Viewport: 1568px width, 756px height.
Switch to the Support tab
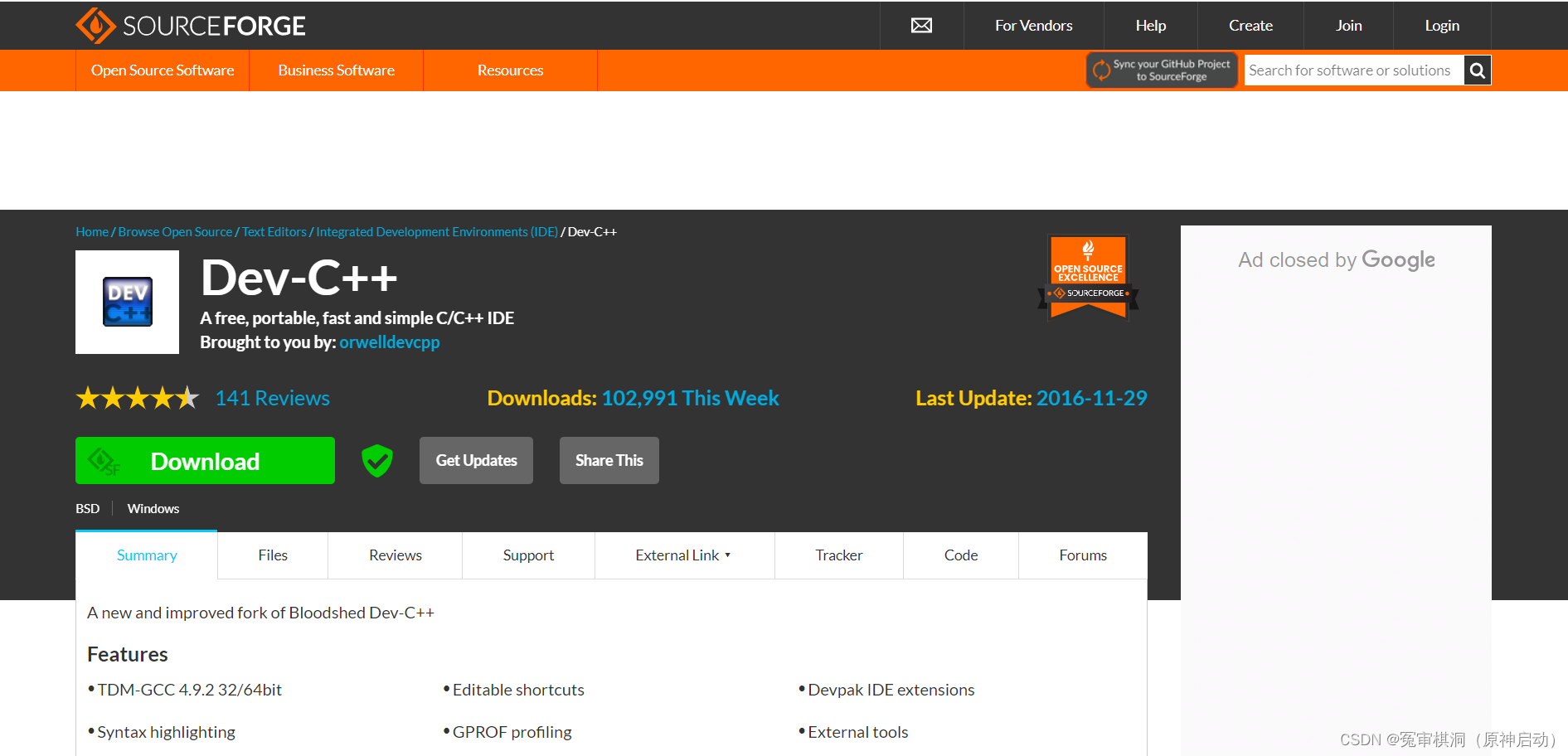(528, 555)
